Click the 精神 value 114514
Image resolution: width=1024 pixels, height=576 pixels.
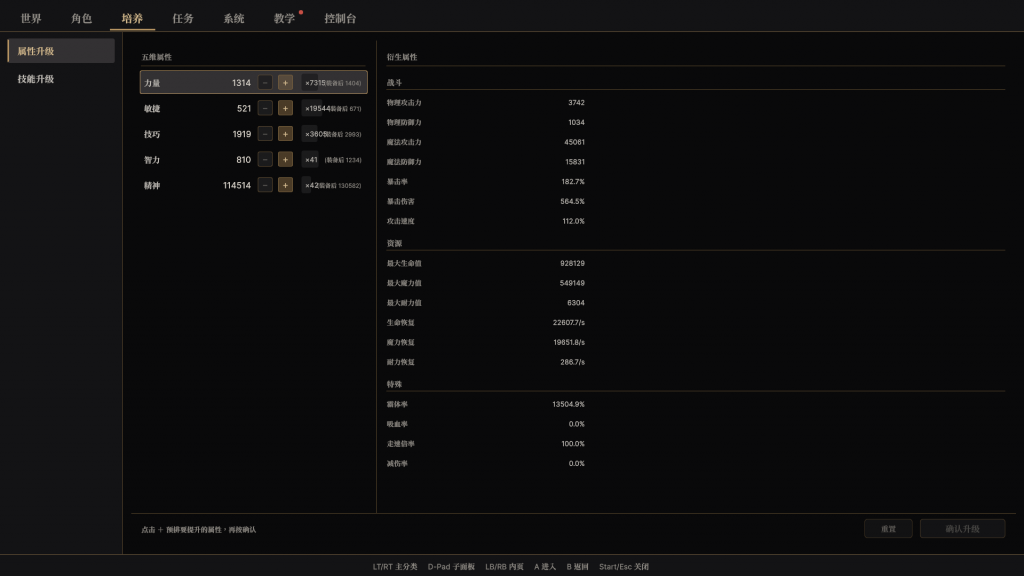click(x=236, y=185)
